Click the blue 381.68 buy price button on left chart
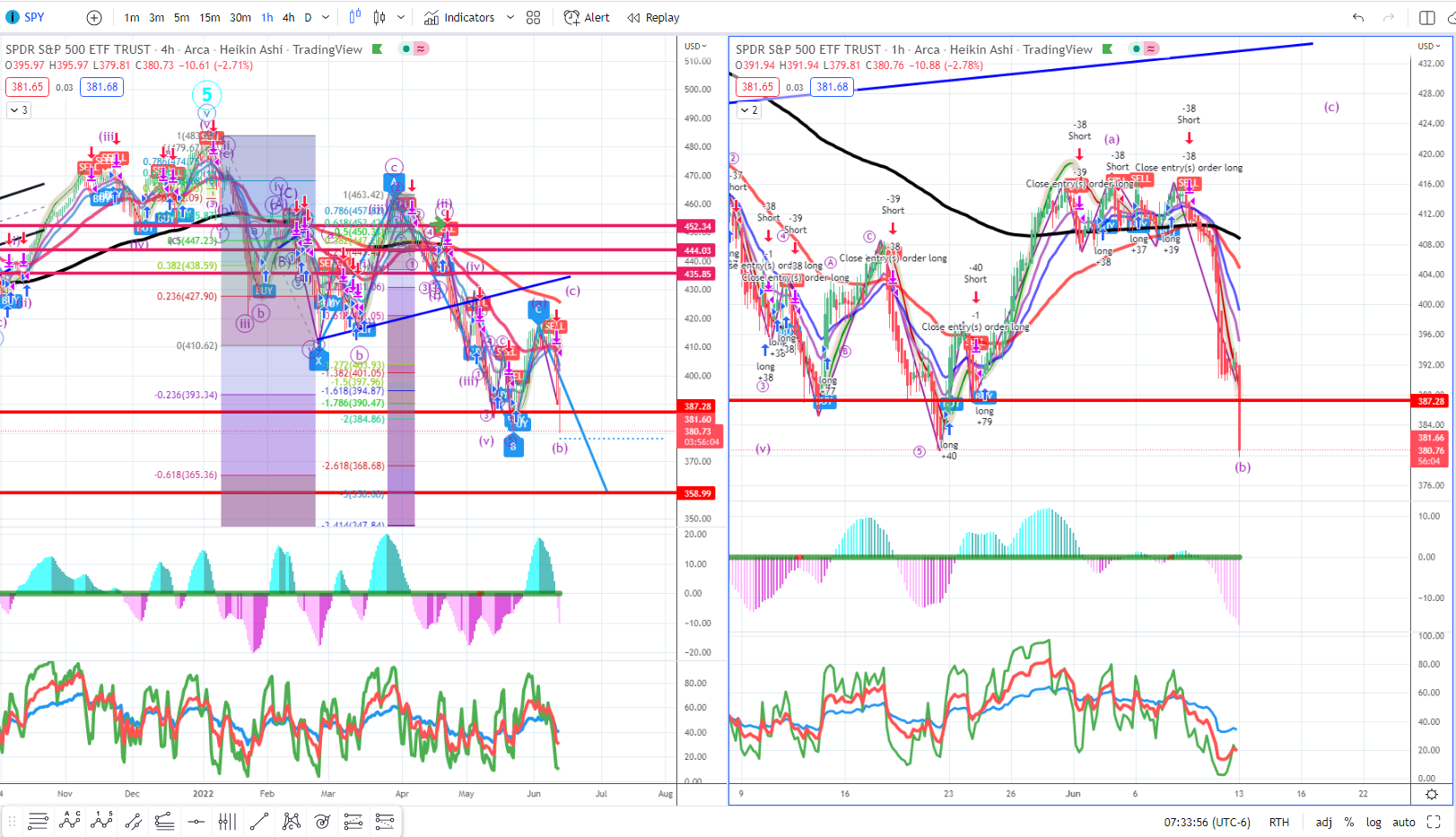Screen dimensions: 1456x837 click(101, 87)
